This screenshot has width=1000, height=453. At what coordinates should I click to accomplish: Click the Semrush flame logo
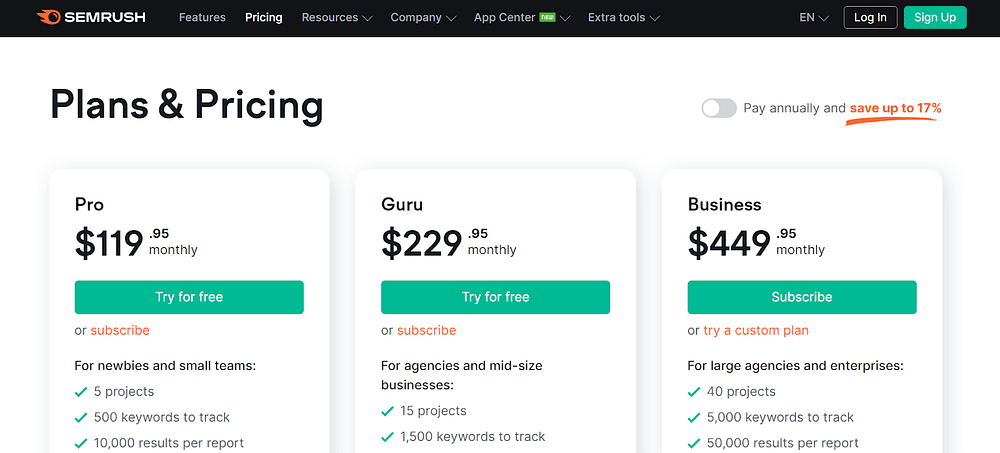tap(47, 17)
